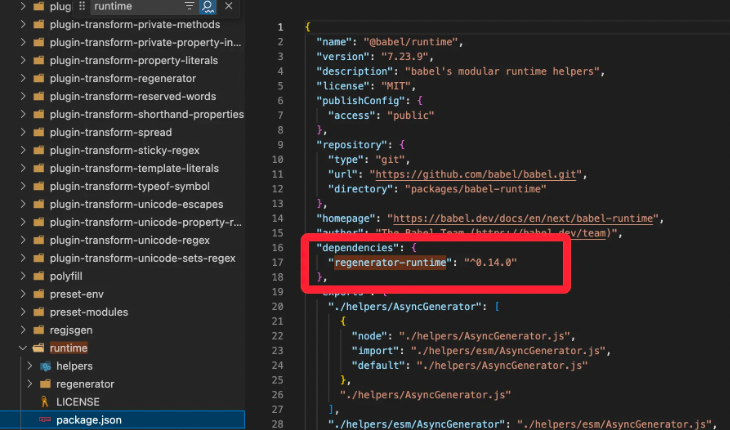This screenshot has width=730, height=430.
Task: Expand the plugin-transform-private-property-in folder
Action: point(23,42)
